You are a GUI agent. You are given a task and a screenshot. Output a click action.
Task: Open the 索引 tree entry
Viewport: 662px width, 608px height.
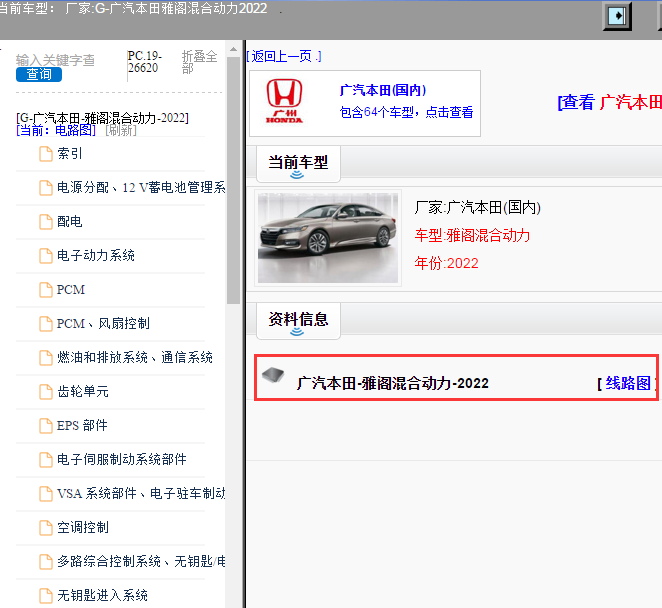click(x=70, y=154)
